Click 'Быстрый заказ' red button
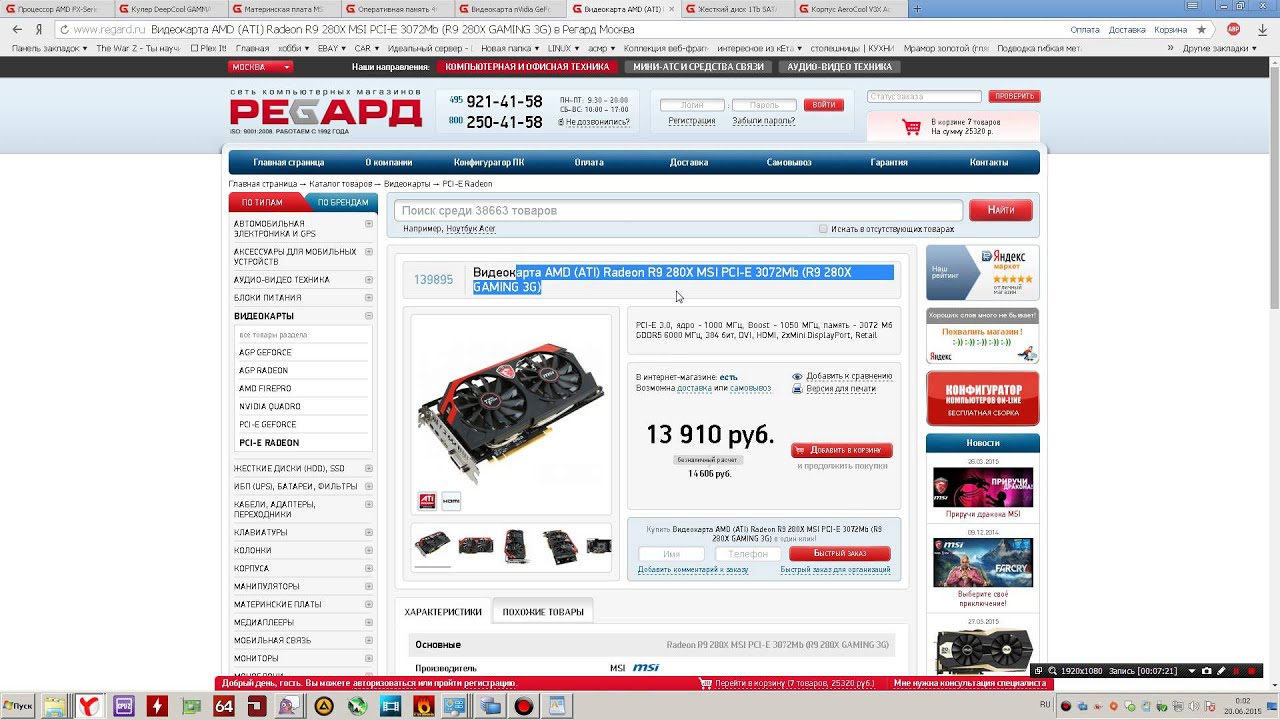The width and height of the screenshot is (1280, 720). (839, 553)
